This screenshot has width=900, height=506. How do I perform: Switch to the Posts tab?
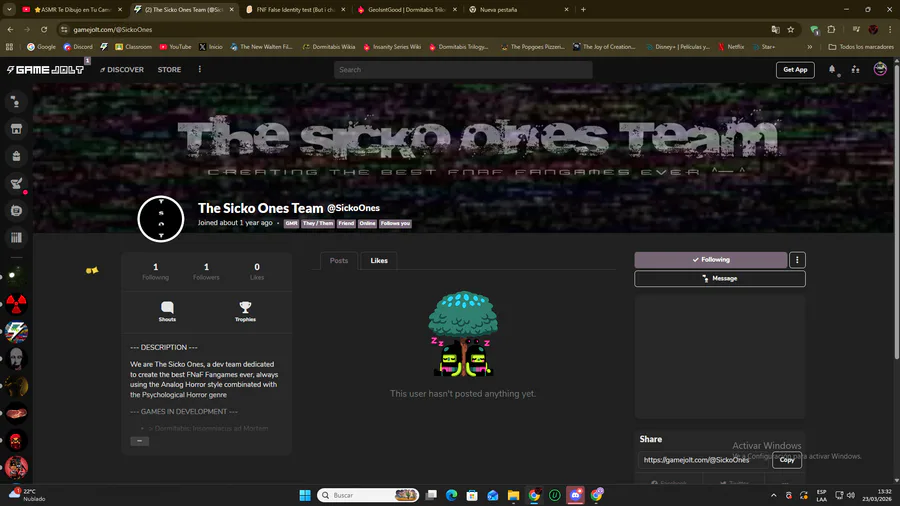click(339, 260)
